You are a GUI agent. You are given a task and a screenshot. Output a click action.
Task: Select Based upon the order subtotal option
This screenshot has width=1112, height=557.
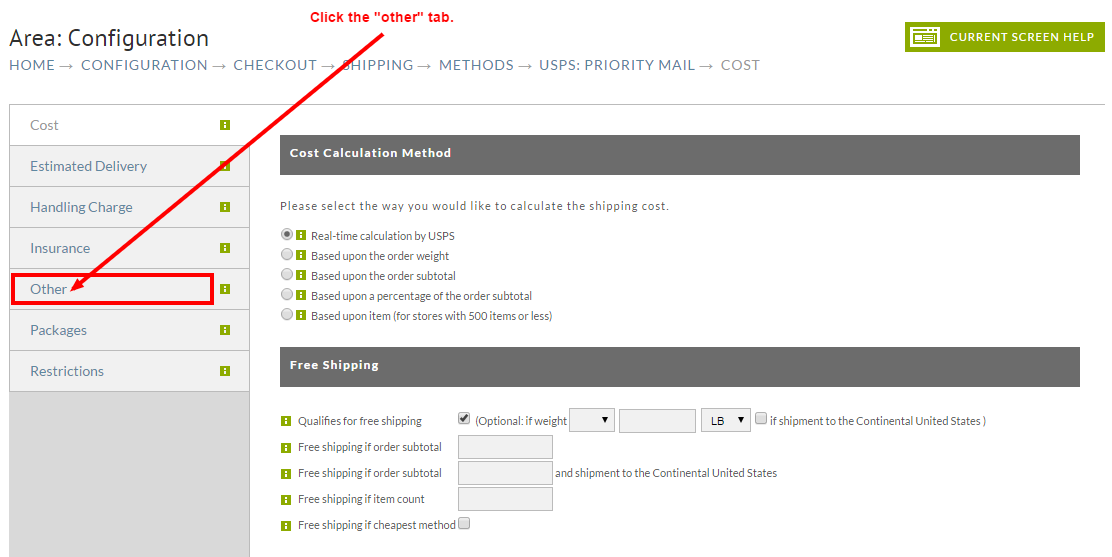287,274
